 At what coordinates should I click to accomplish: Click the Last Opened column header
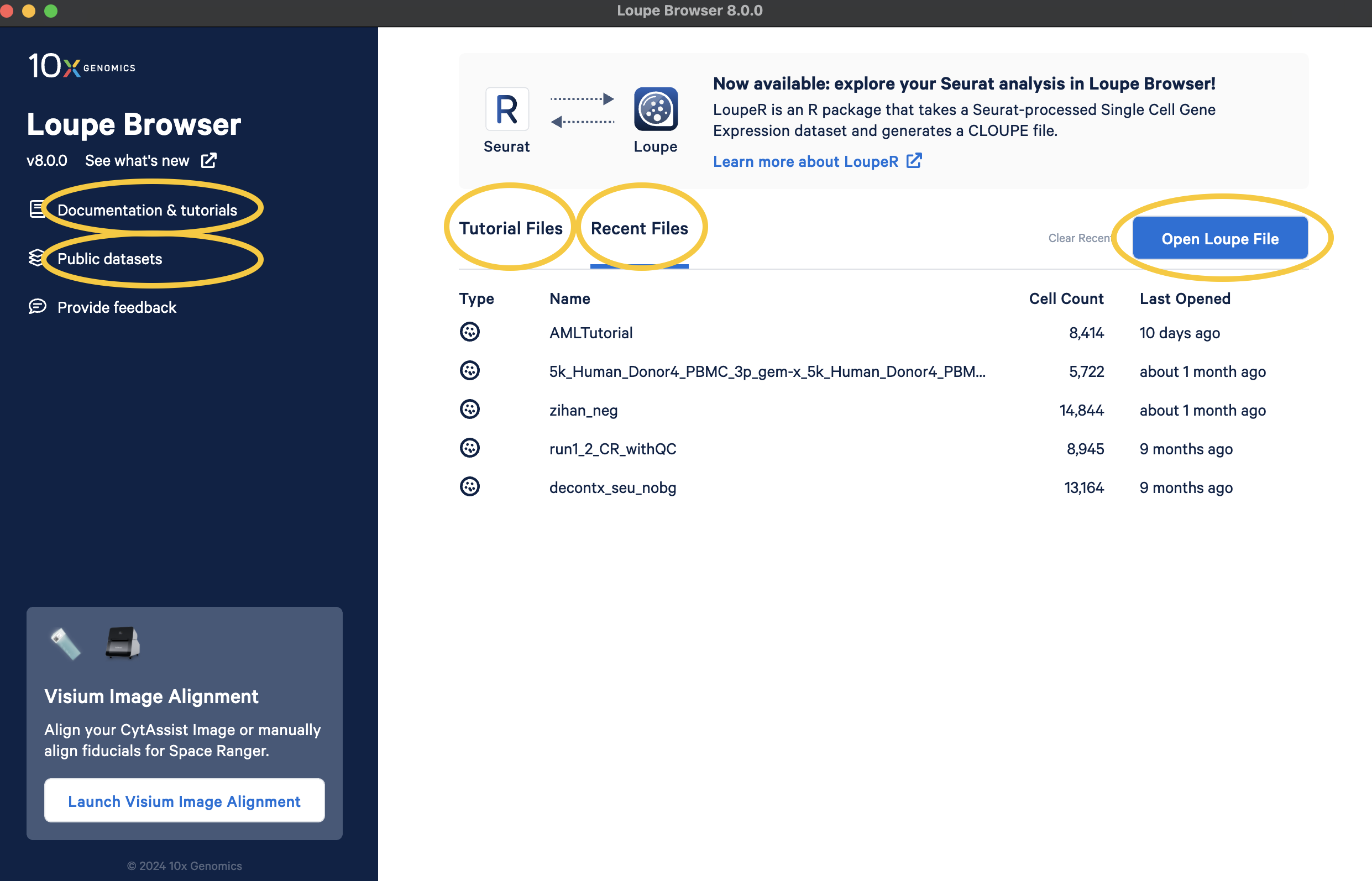1185,299
